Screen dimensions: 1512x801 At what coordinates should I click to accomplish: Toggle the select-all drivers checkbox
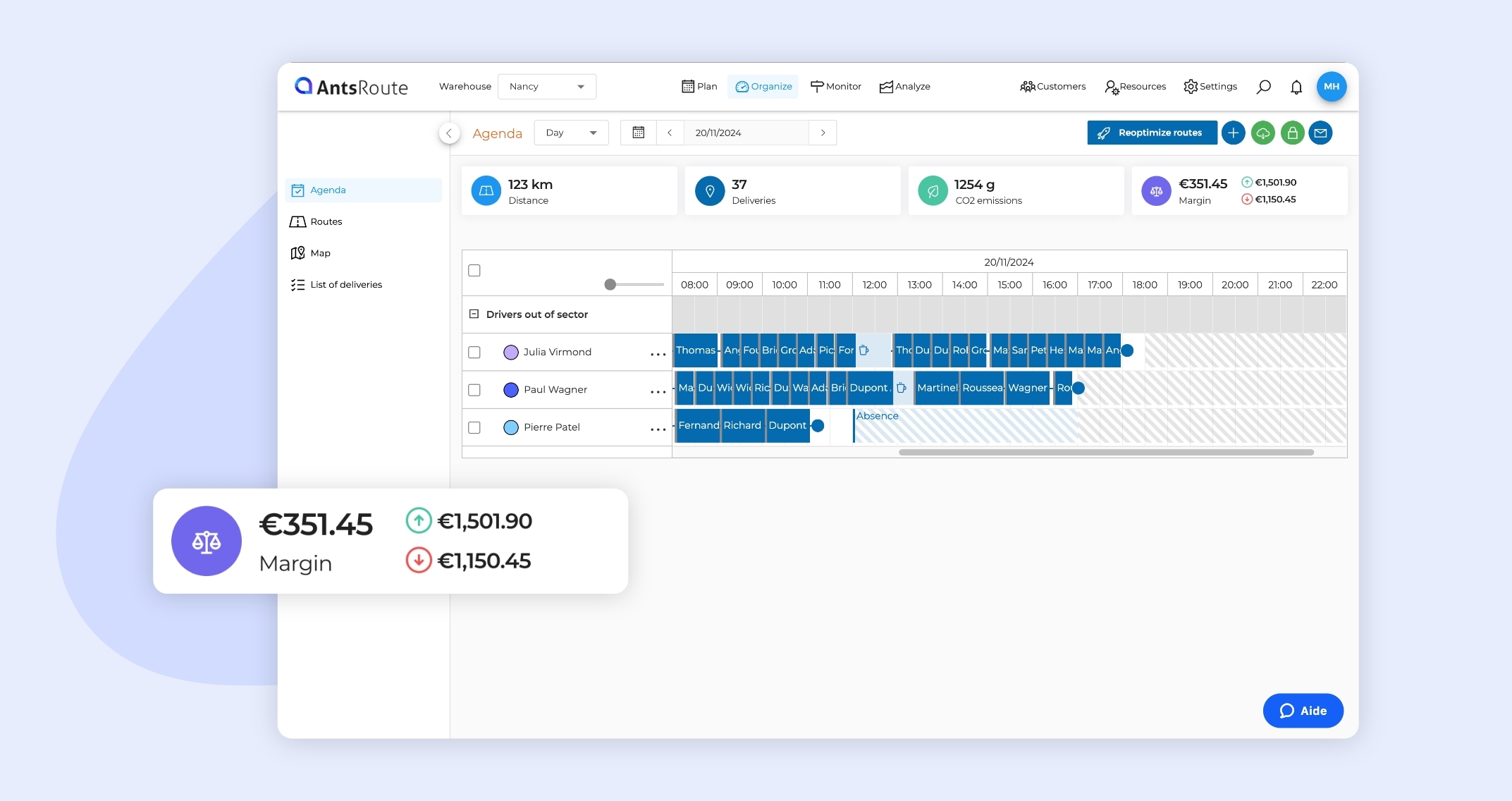click(474, 271)
